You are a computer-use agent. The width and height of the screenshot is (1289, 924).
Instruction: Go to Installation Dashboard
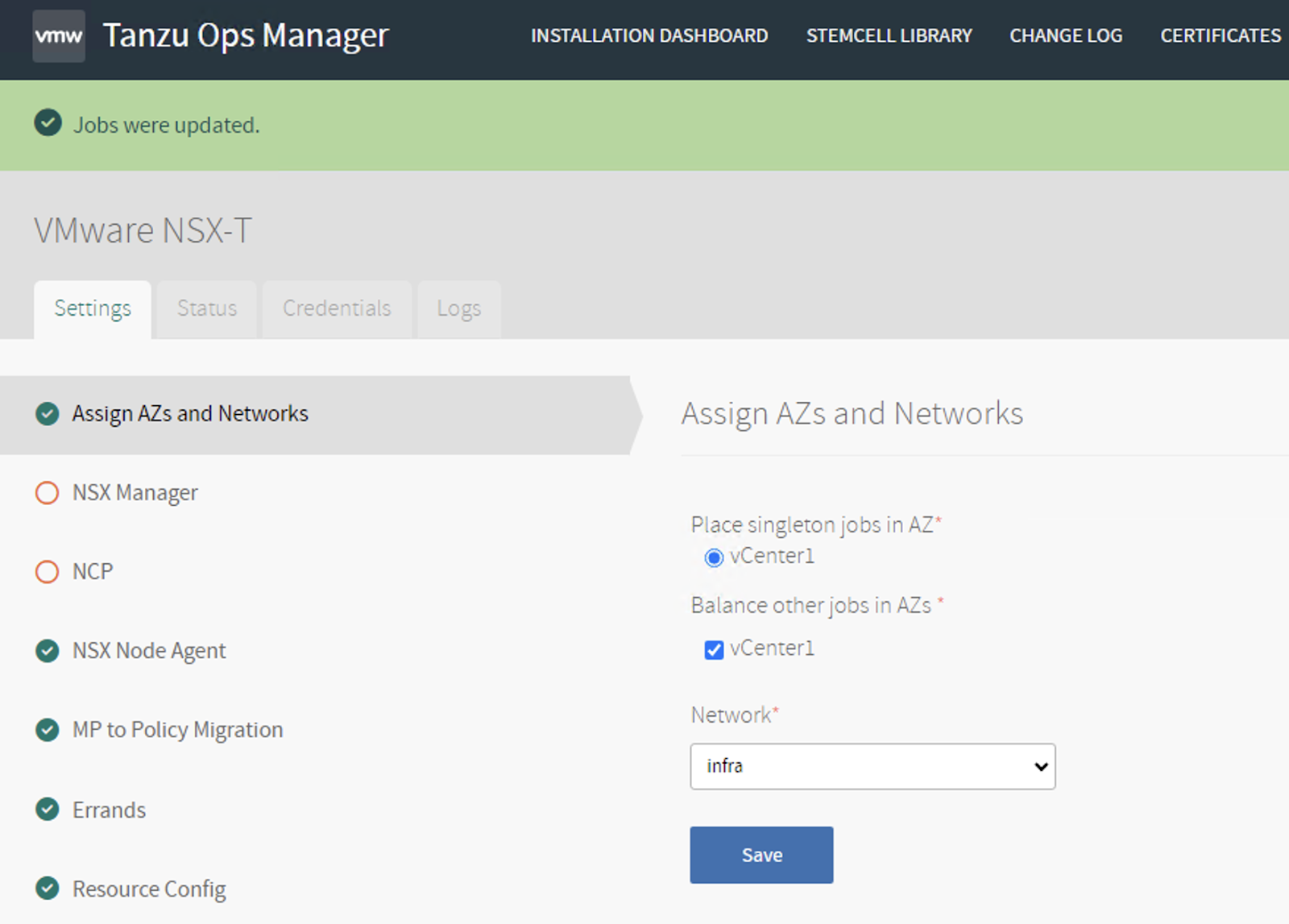click(649, 36)
